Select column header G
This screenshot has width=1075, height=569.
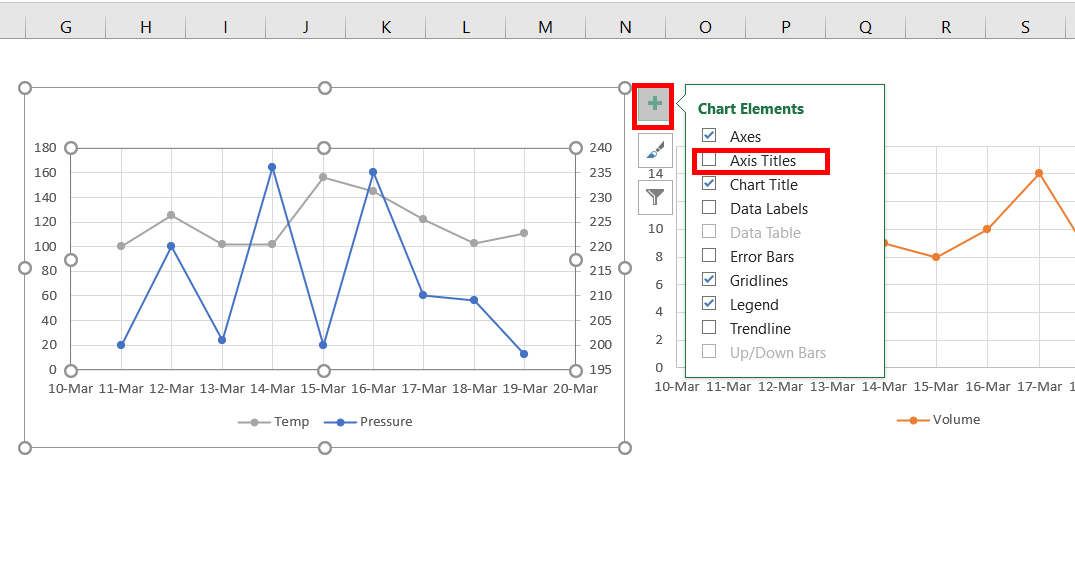pos(66,27)
